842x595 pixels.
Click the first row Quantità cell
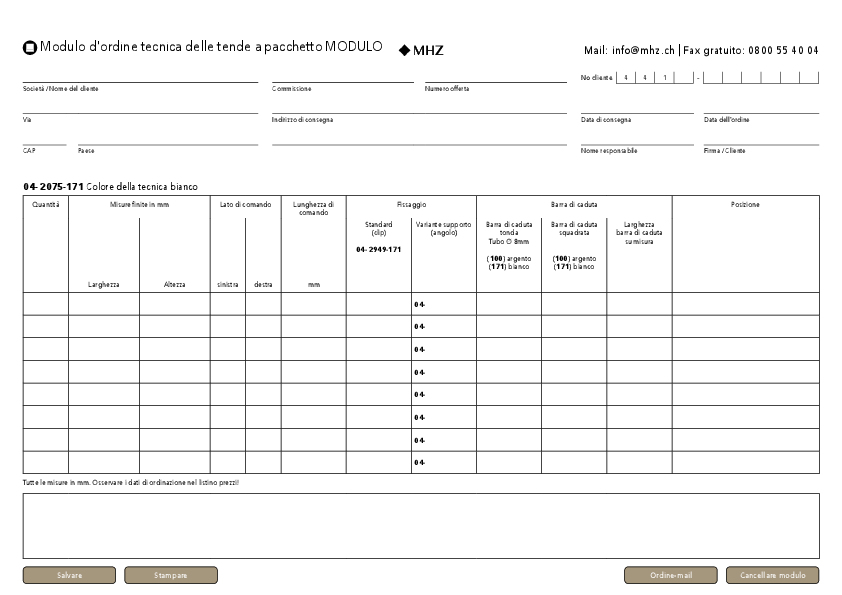(x=45, y=304)
